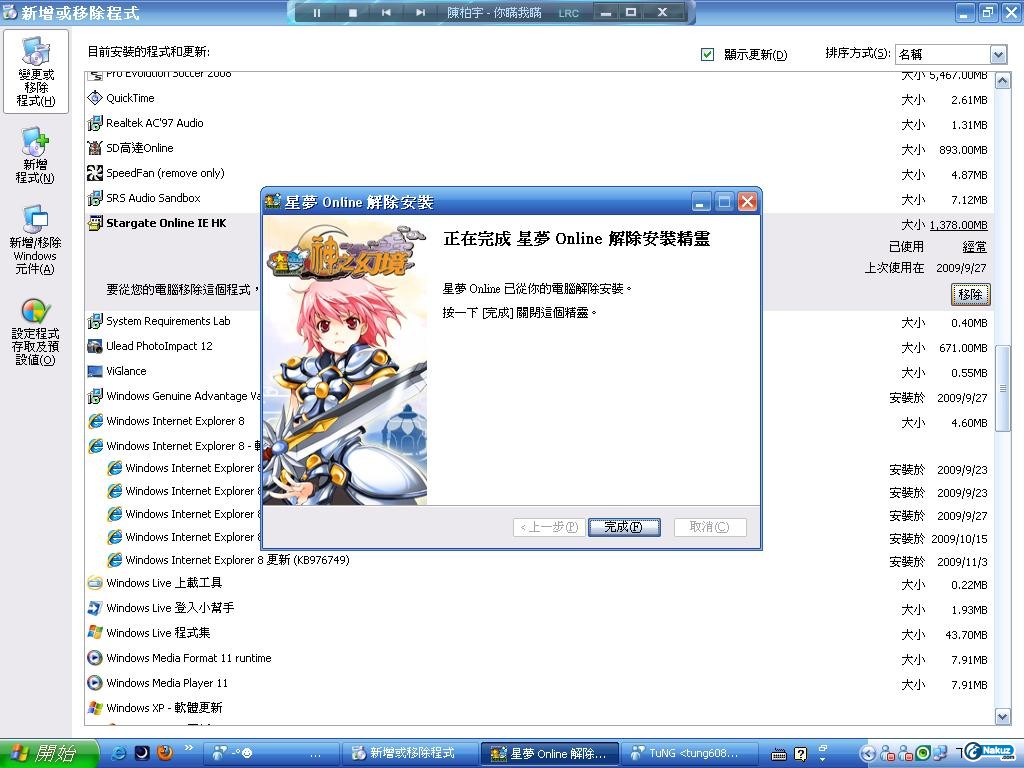
Task: Select 'SpeedFan (remove only)' entry text
Action: coord(165,173)
